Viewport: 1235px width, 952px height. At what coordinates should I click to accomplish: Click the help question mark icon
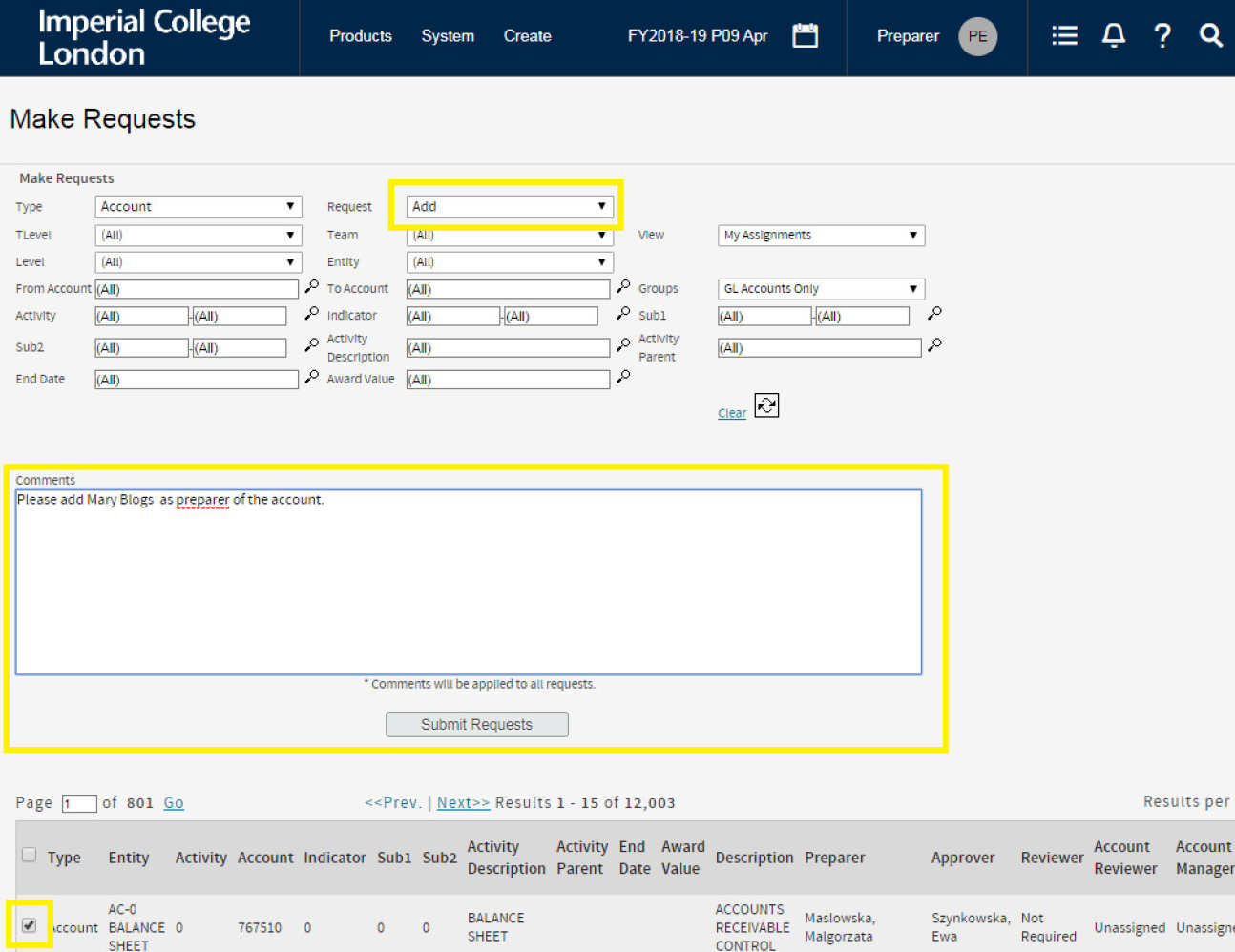coord(1162,36)
